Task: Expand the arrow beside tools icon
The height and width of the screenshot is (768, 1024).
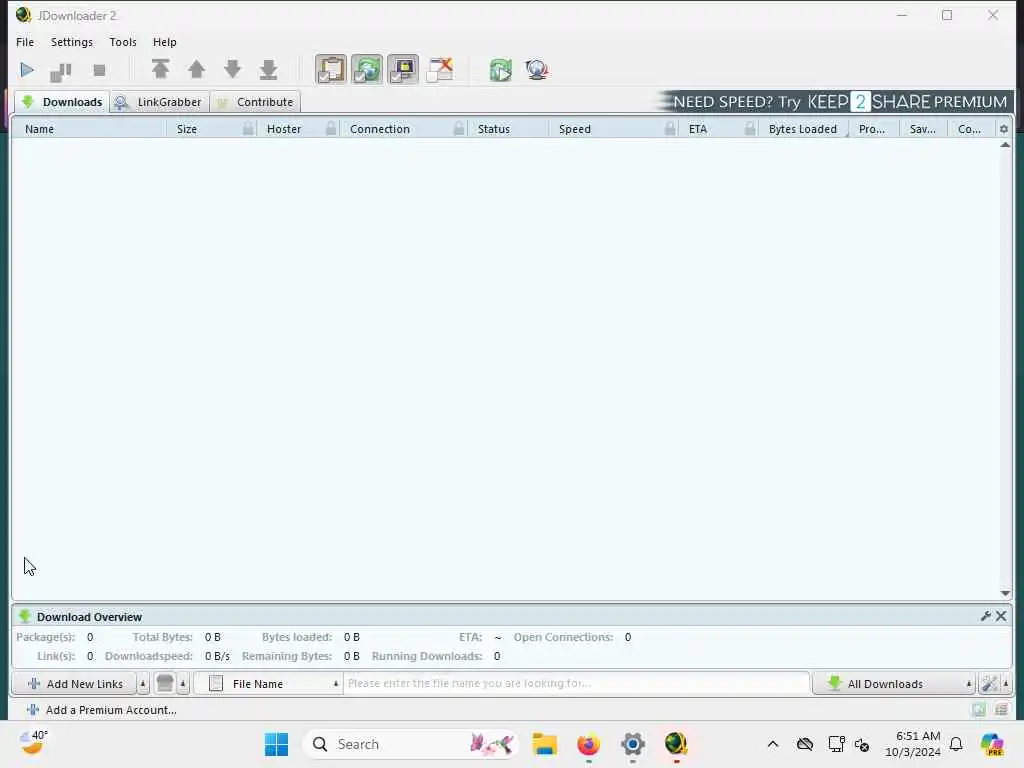Action: point(1006,684)
